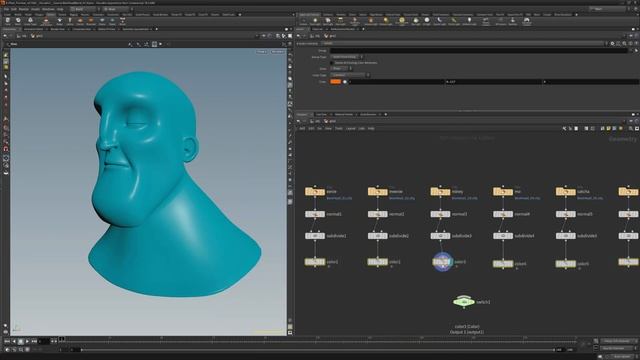Open the No cam camera dropdown
This screenshot has width=640, height=360.
(x=278, y=52)
